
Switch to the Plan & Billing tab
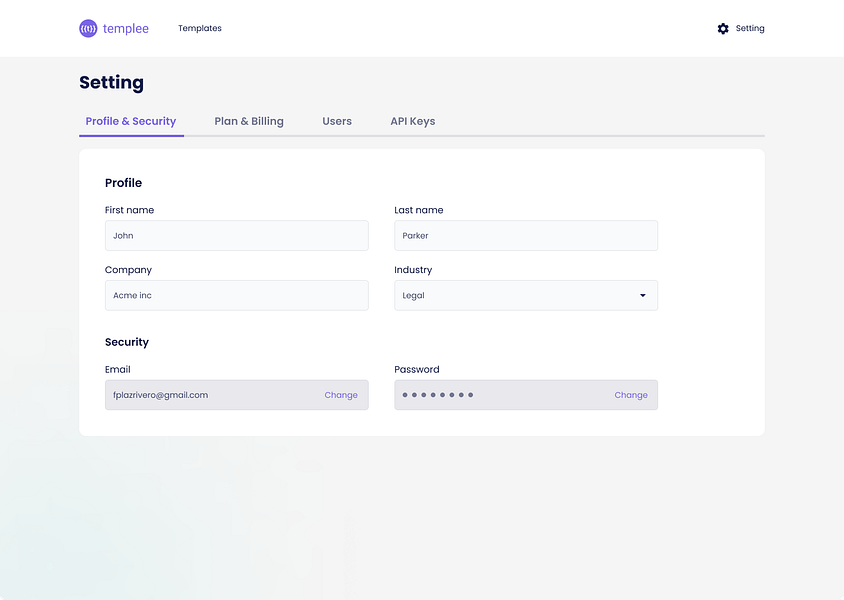[249, 121]
